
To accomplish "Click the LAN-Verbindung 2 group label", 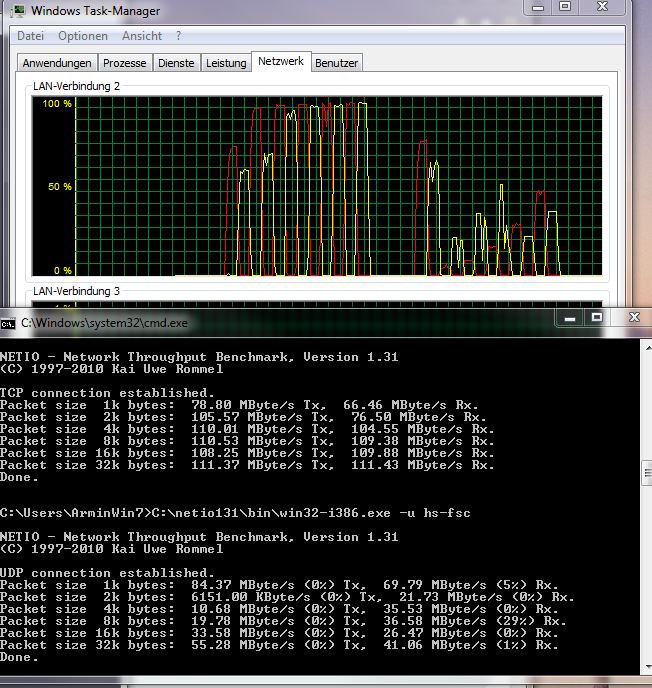I will (x=76, y=86).
